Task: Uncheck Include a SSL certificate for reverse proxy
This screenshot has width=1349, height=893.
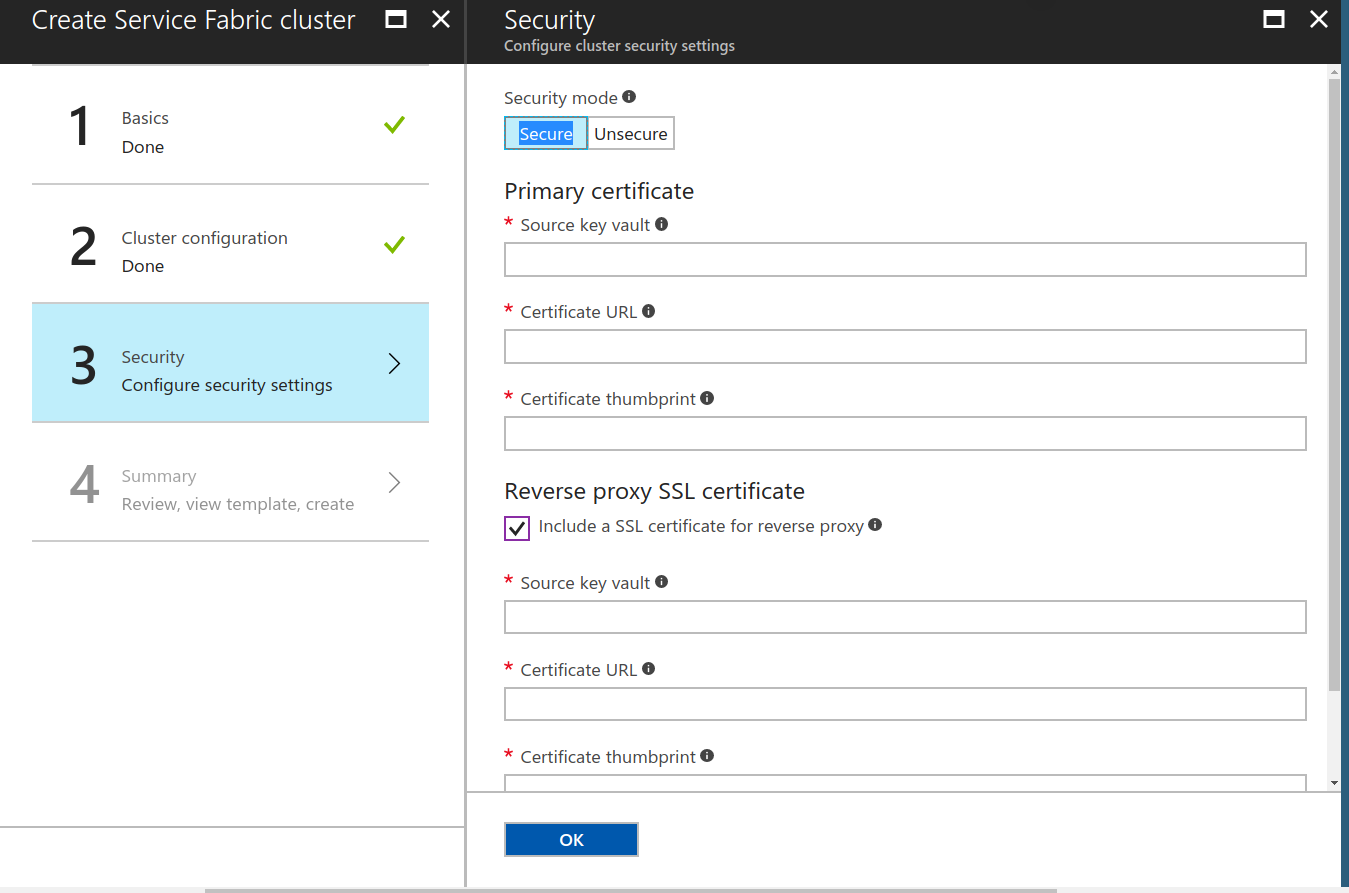Action: click(x=517, y=528)
